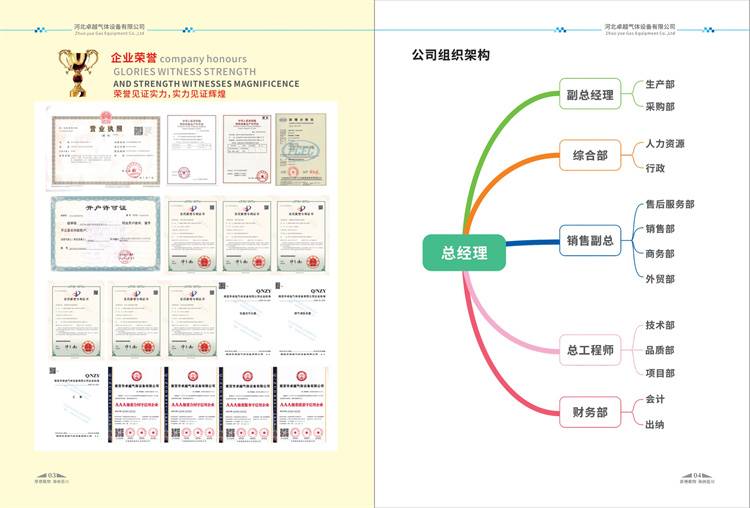750x508 pixels.
Task: Select the orange 综合部 node
Action: (589, 156)
